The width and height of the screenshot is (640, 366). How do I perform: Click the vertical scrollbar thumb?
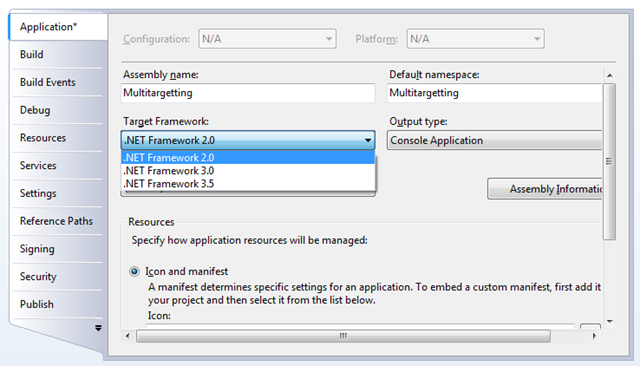tap(609, 162)
